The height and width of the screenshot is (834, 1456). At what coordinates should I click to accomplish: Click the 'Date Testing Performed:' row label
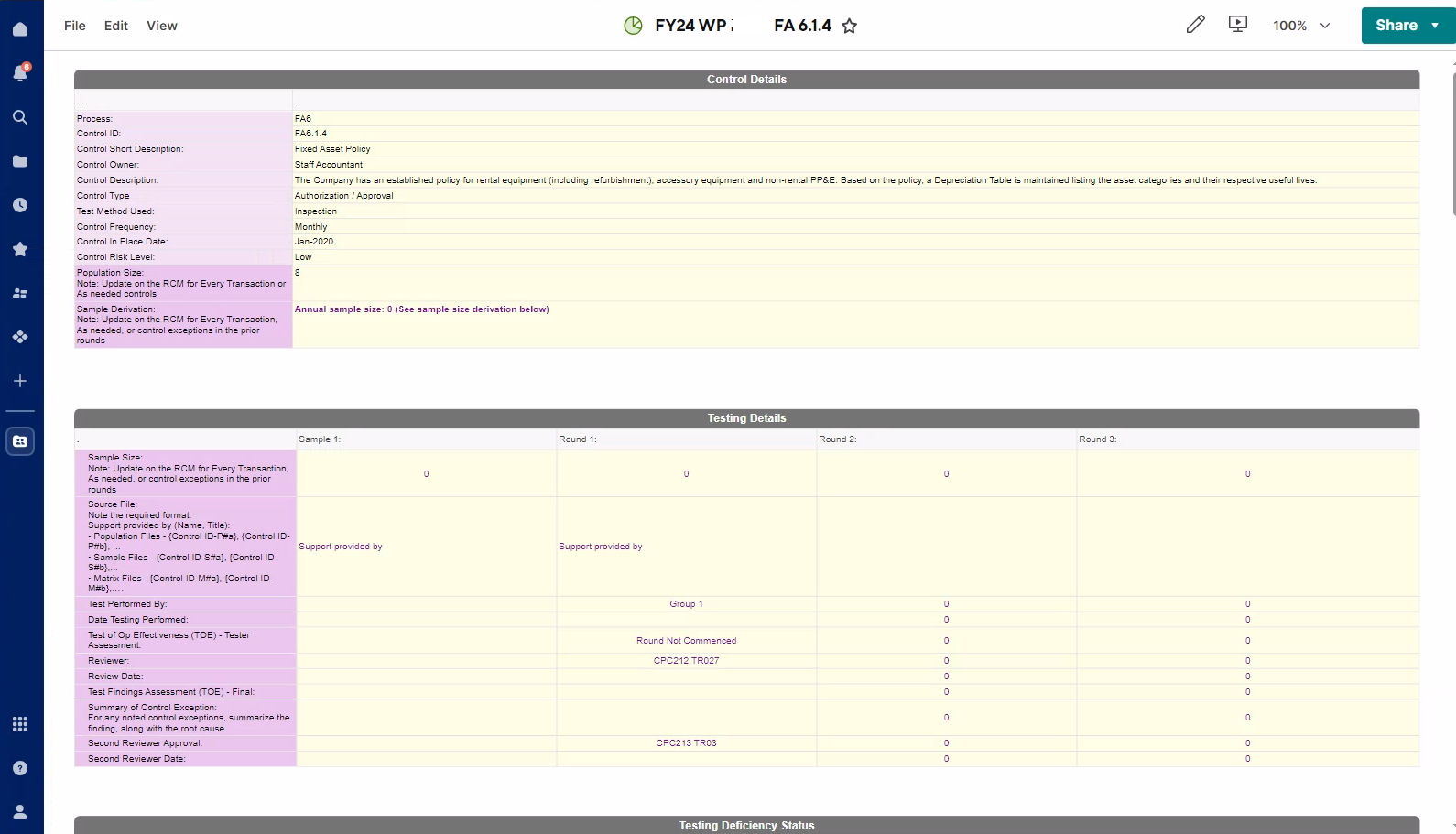point(137,620)
